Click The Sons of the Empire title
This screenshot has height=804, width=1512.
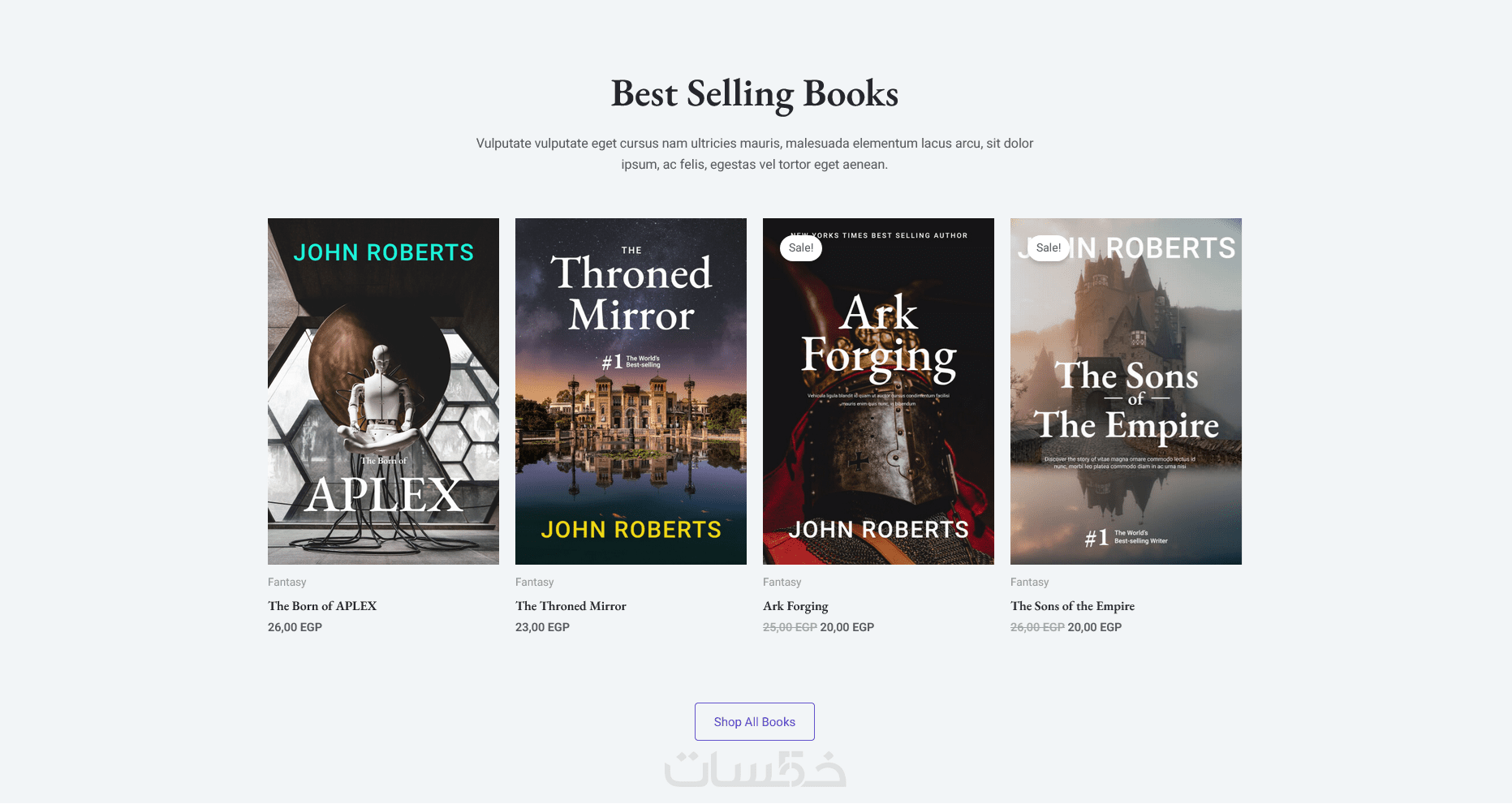point(1072,606)
